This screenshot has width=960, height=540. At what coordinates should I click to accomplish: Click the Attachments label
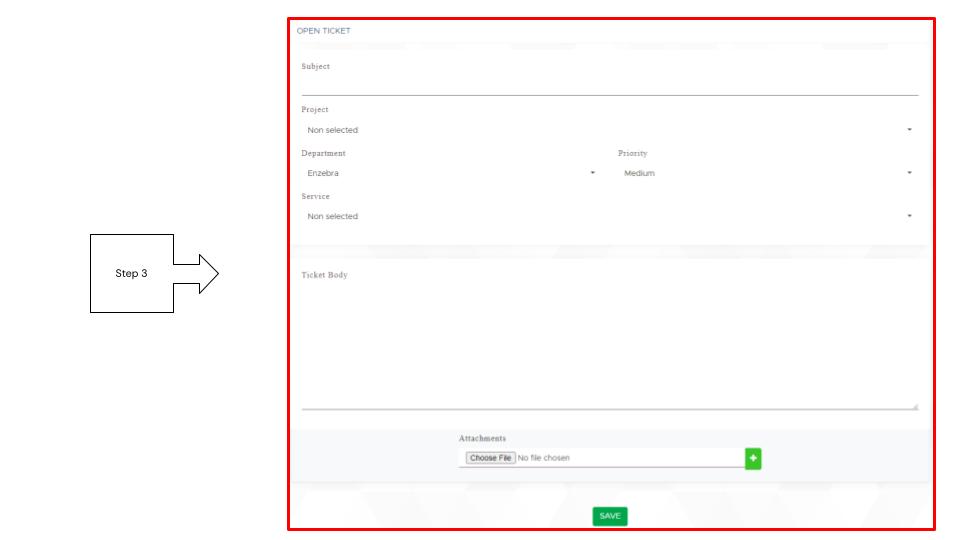(482, 438)
